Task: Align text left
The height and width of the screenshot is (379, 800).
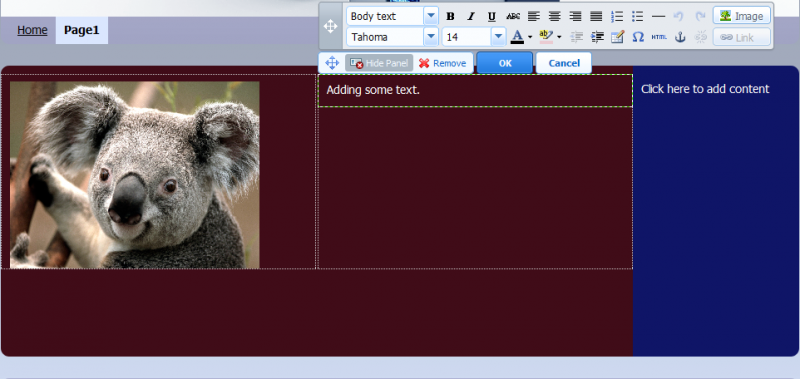Action: (x=534, y=16)
